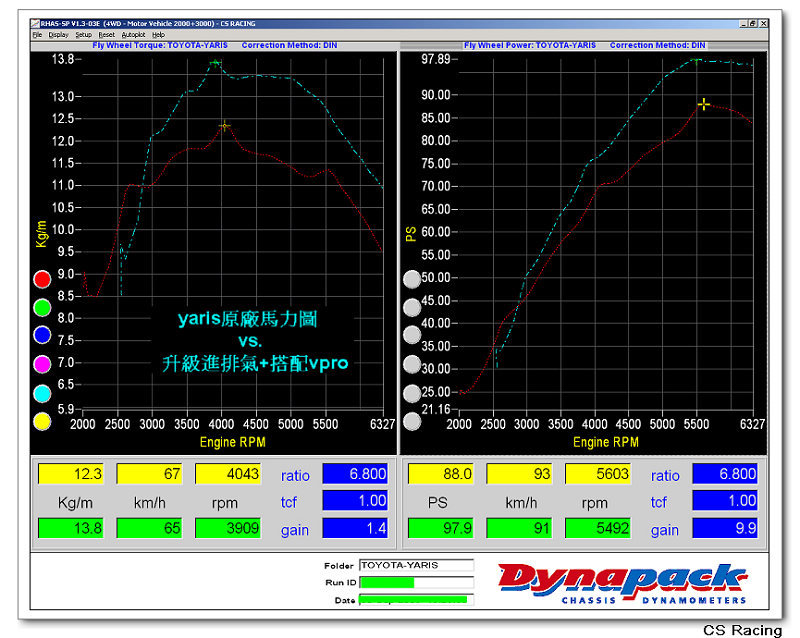Click the fifth grey circle on power chart
Screen dimensions: 800x638
pos(412,393)
